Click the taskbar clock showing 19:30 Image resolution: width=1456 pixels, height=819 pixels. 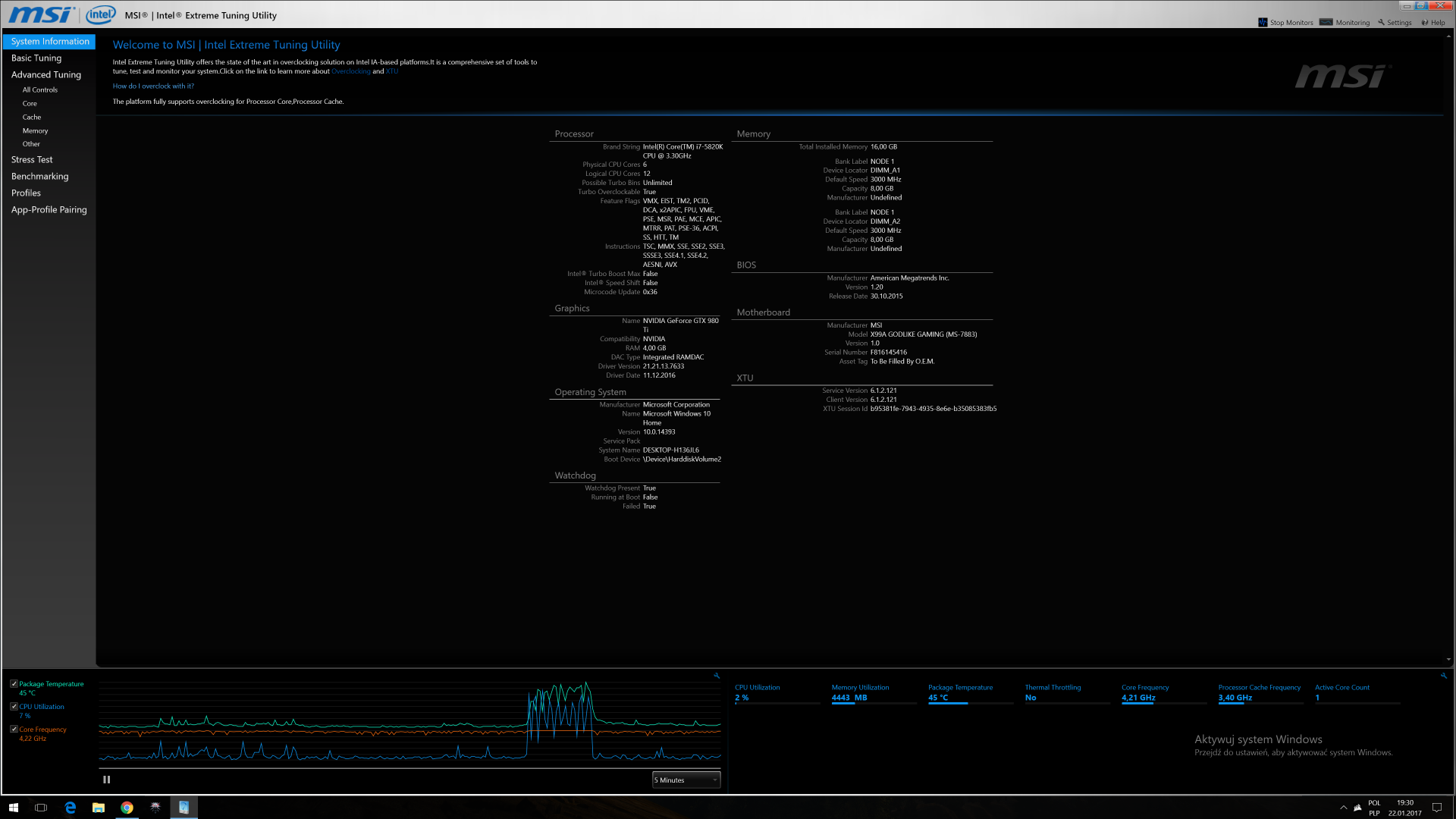pos(1405,808)
